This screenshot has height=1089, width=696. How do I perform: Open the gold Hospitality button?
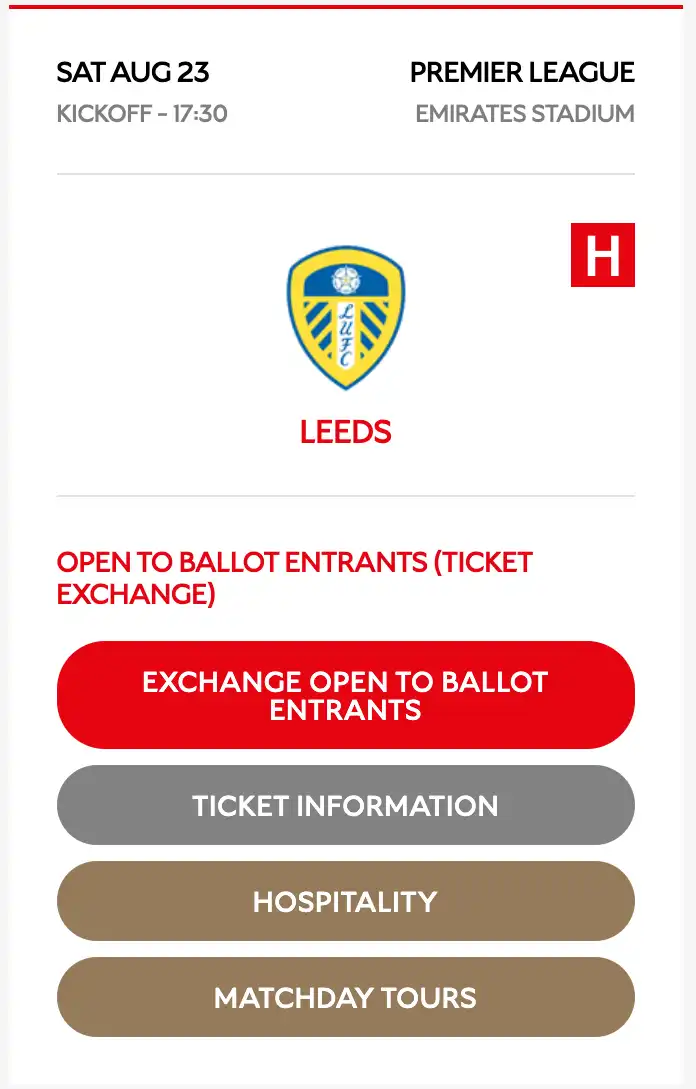346,901
